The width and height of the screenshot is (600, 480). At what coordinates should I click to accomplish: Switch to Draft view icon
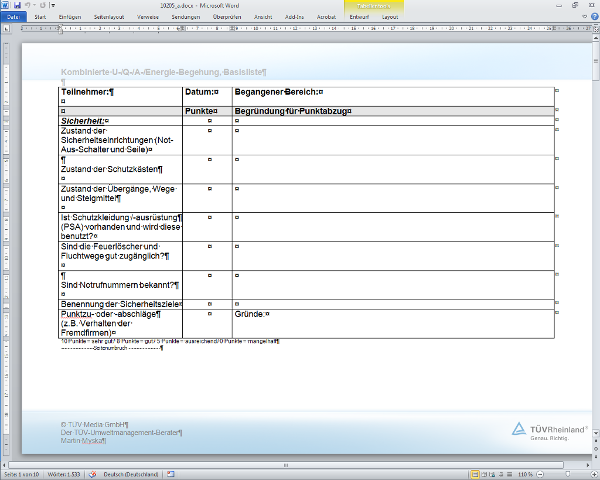point(510,474)
